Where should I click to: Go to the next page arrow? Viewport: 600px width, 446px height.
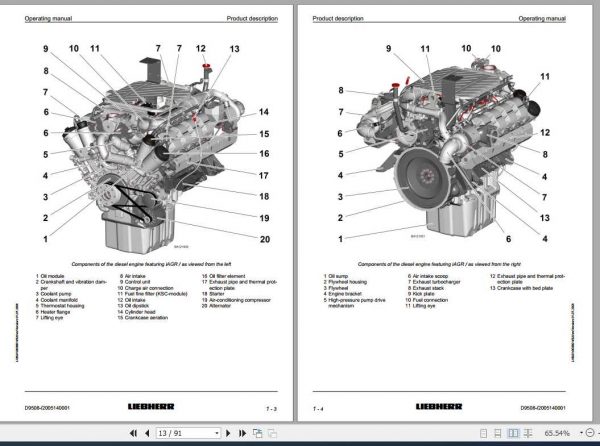(228, 433)
